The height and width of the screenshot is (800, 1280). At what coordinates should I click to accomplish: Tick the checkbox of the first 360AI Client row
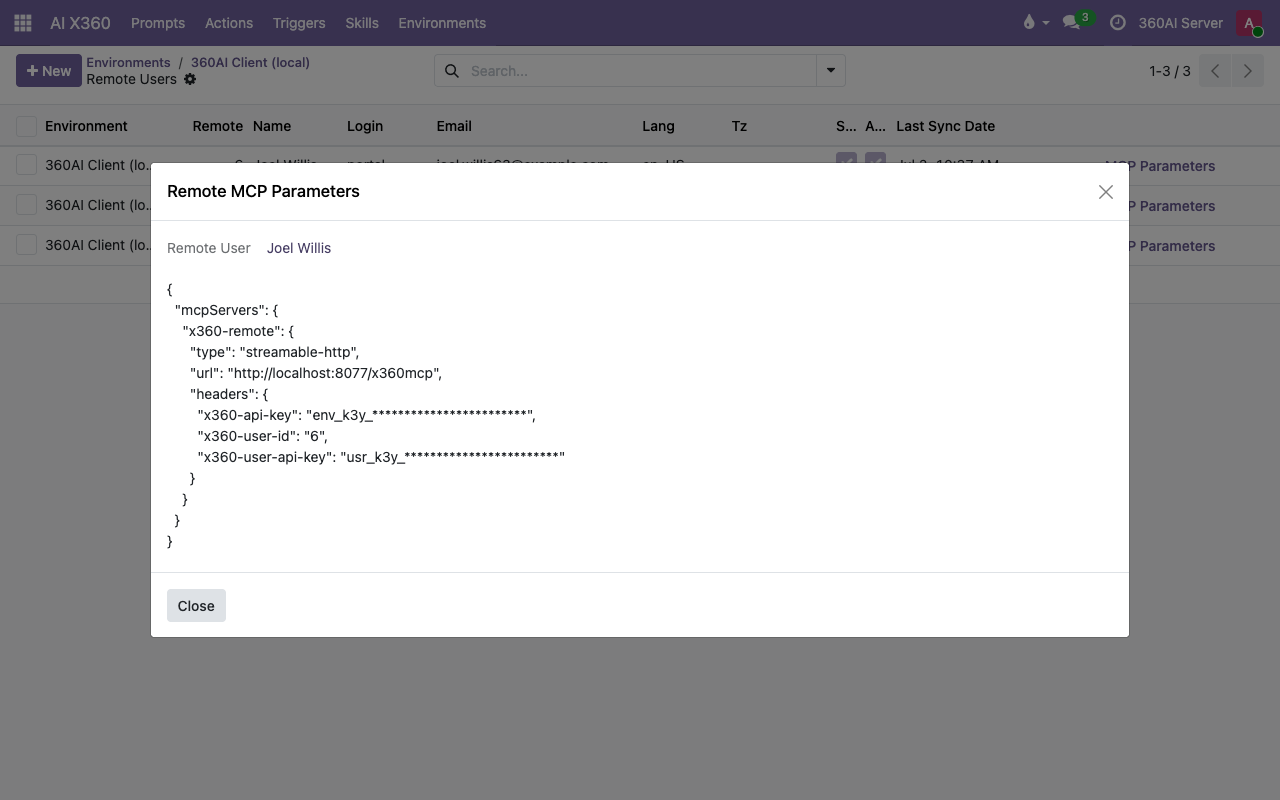[27, 165]
